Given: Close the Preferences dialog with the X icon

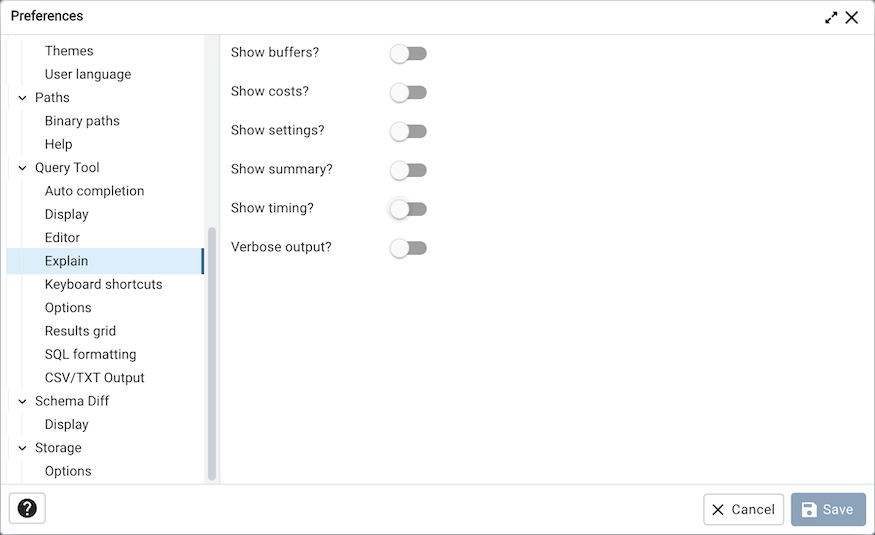Looking at the screenshot, I should tap(852, 17).
